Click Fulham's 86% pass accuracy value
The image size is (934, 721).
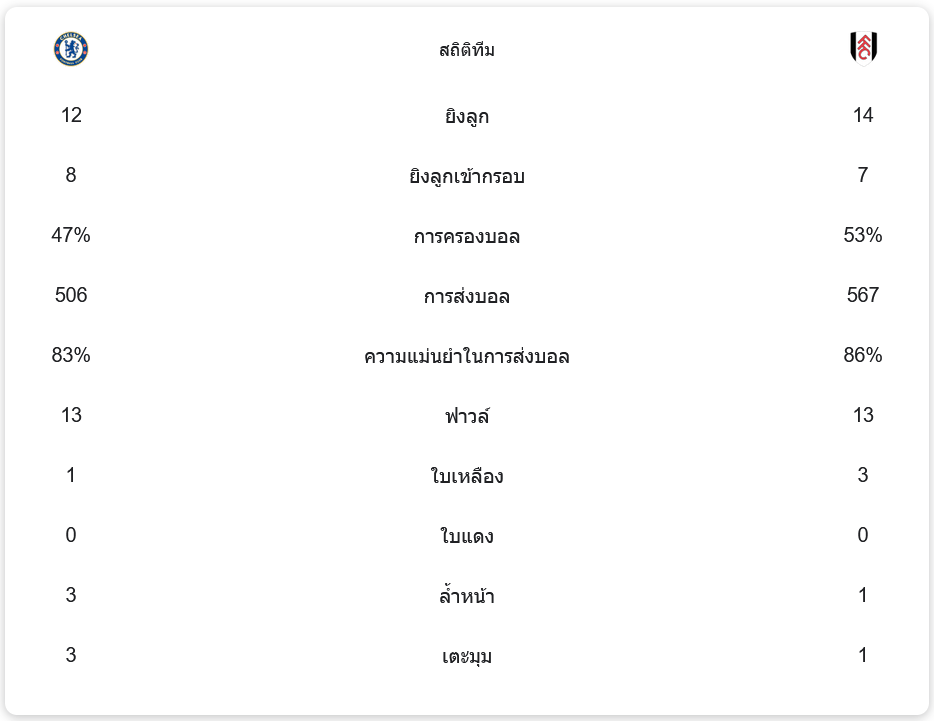[x=863, y=355]
